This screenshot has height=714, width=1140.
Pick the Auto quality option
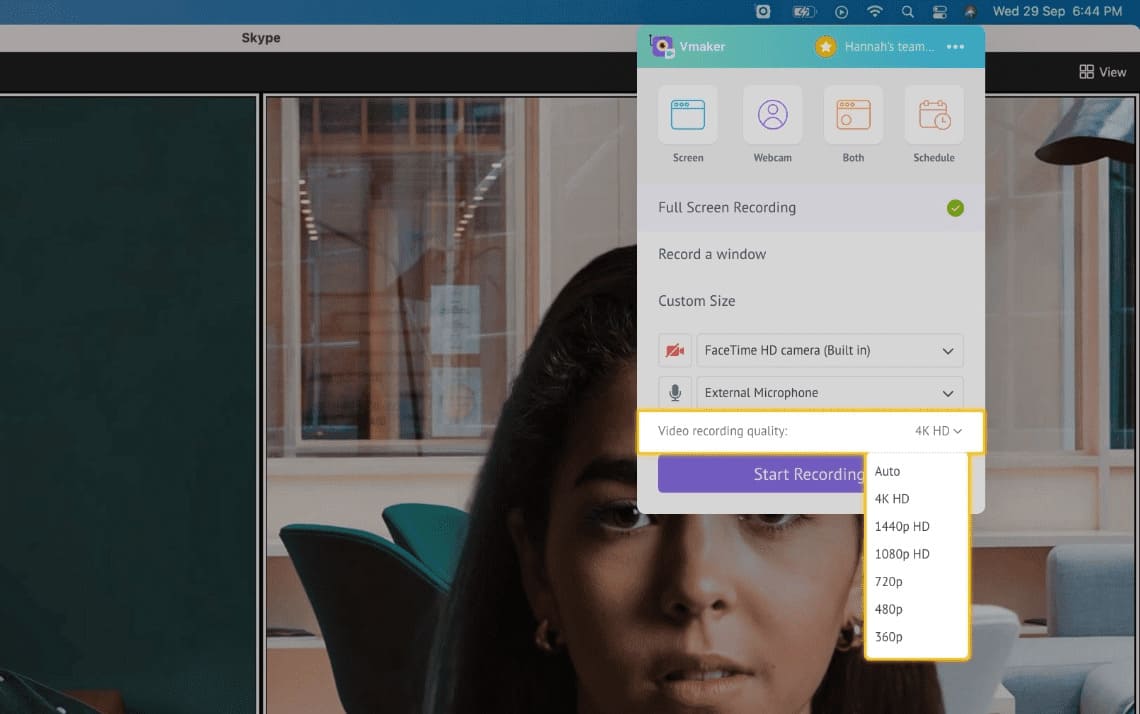pyautogui.click(x=888, y=471)
